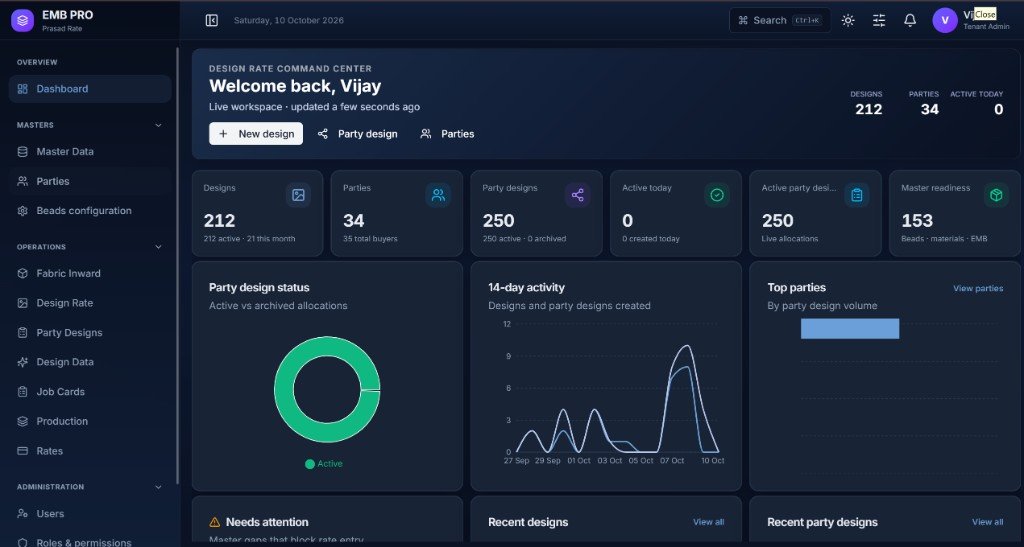Collapse the Administration section chevron

coord(158,487)
